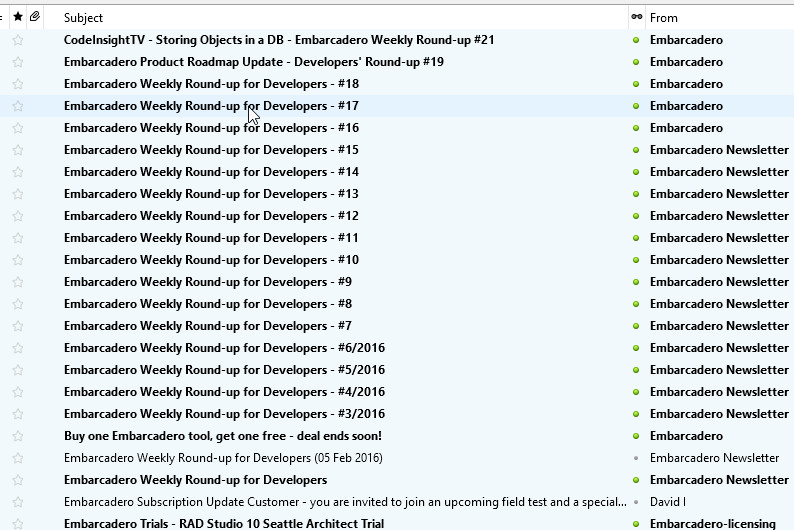The height and width of the screenshot is (530, 794).
Task: Toggle read status dot for #4/2016 message
Action: (x=636, y=392)
